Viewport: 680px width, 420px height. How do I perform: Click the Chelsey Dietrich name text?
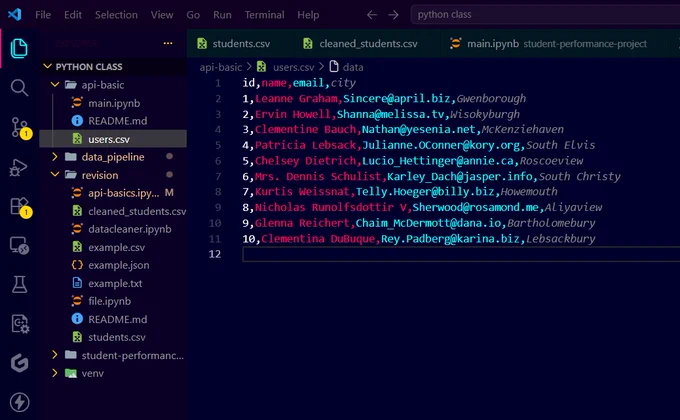point(305,161)
